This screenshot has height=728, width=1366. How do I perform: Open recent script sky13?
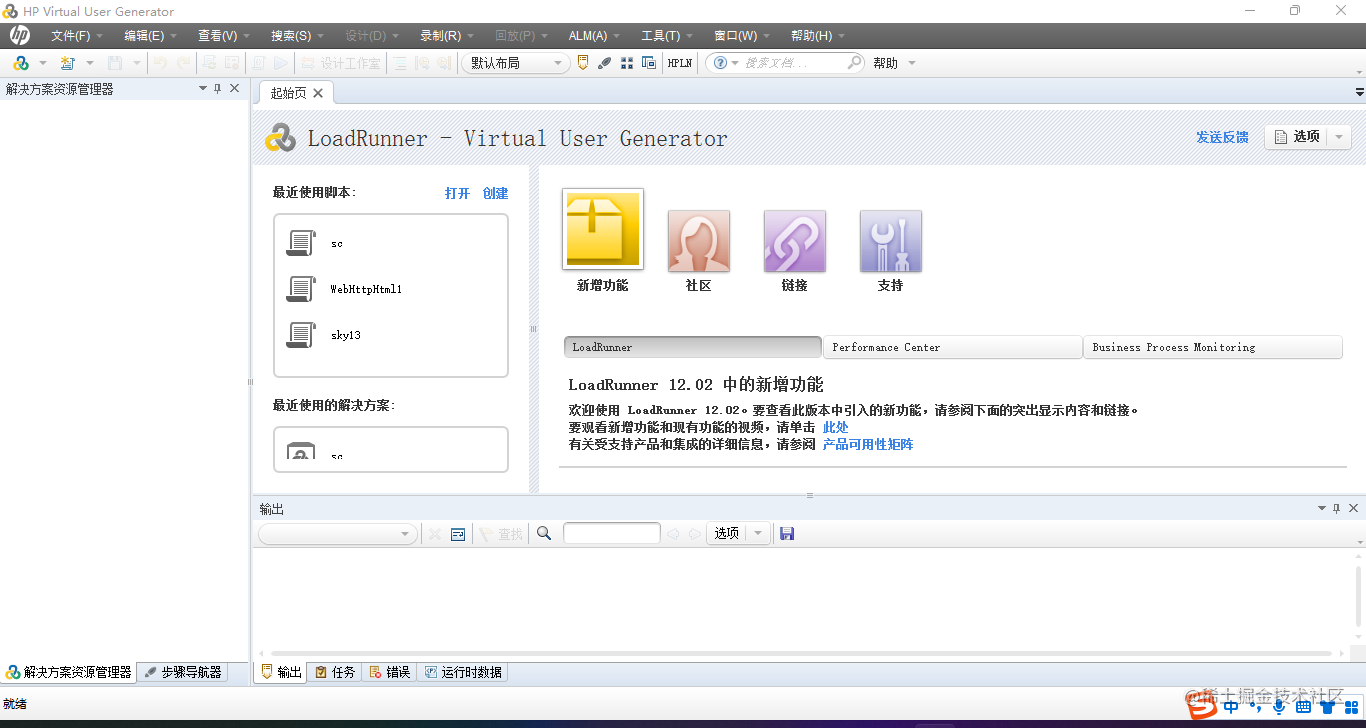click(345, 334)
